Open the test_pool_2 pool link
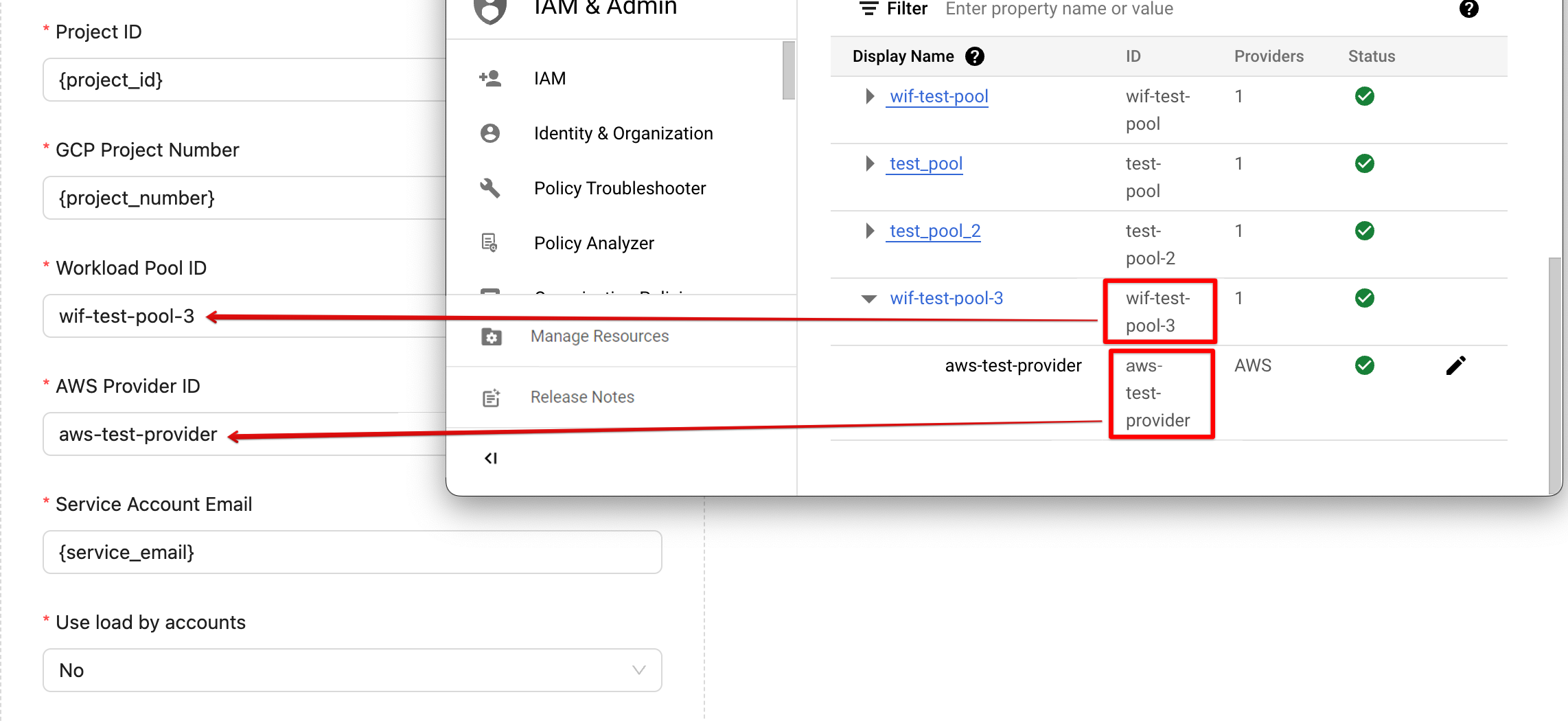 [x=934, y=231]
